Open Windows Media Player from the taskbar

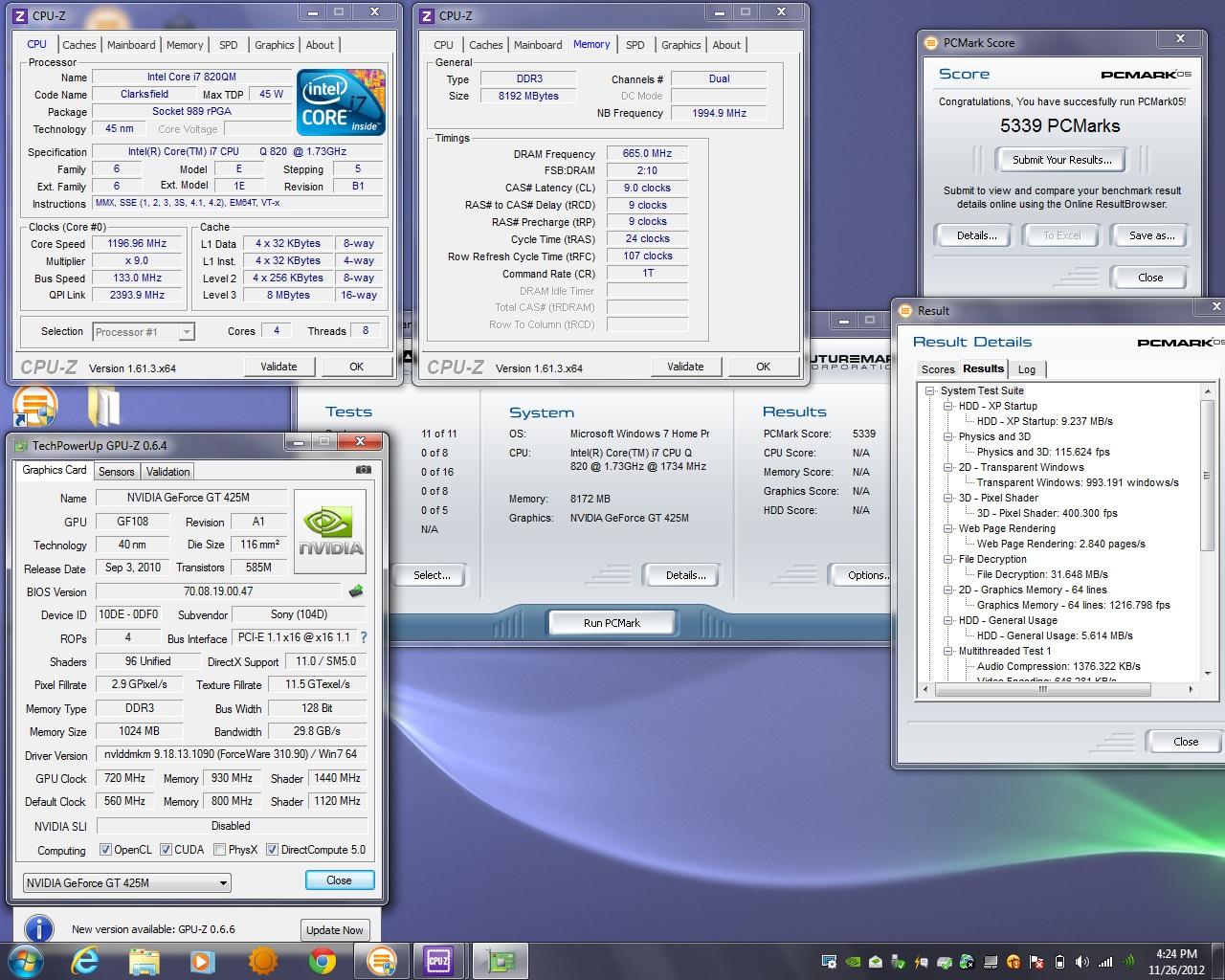[203, 960]
